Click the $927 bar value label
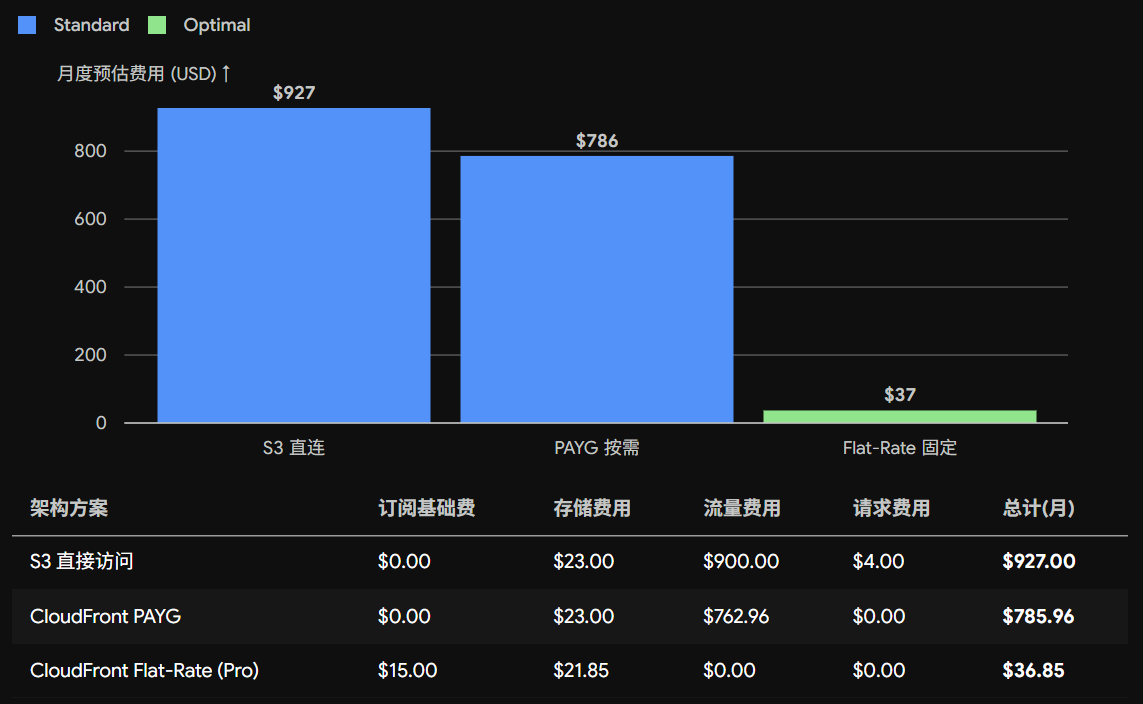Viewport: 1143px width, 704px height. (294, 93)
